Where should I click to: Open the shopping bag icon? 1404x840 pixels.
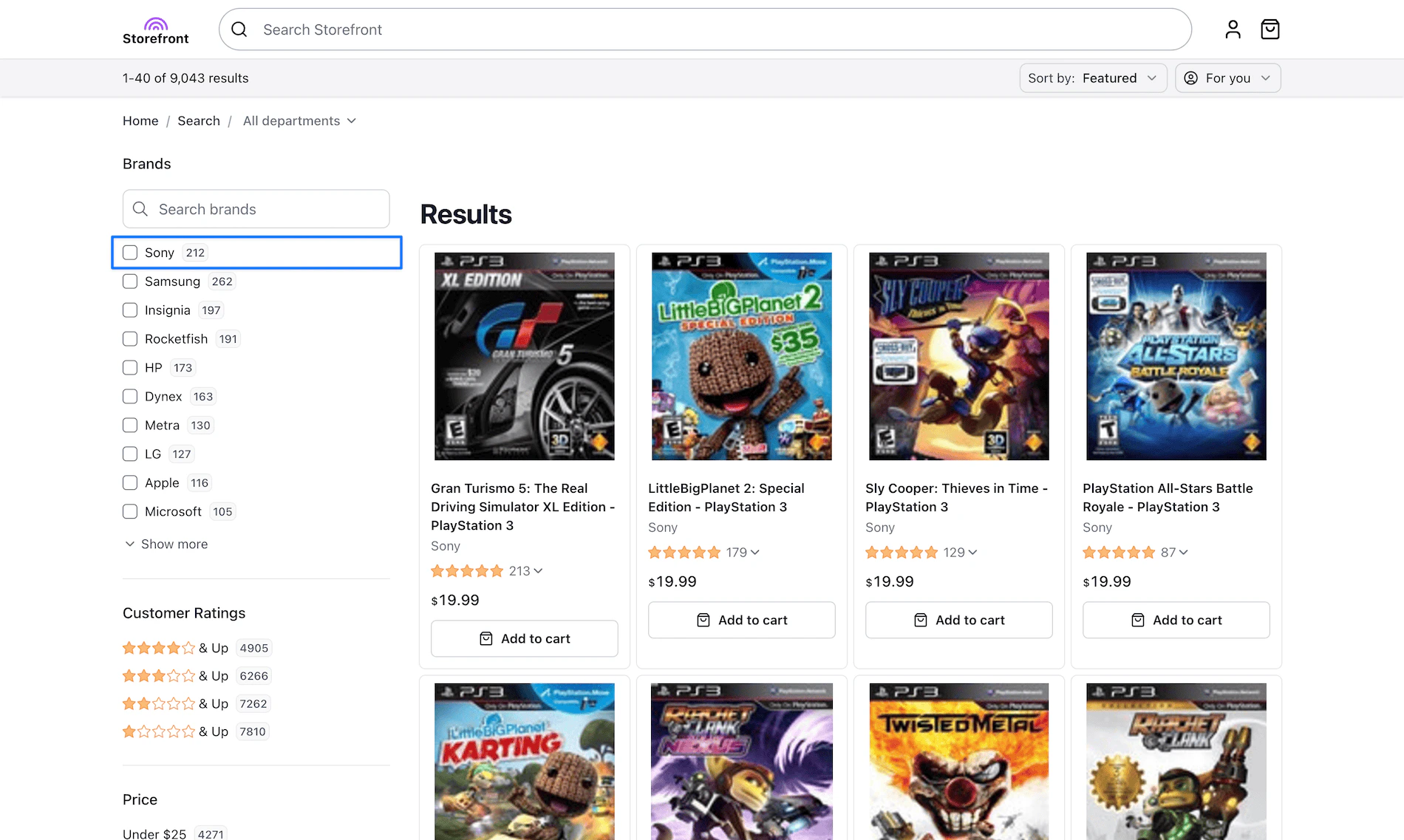(1270, 29)
